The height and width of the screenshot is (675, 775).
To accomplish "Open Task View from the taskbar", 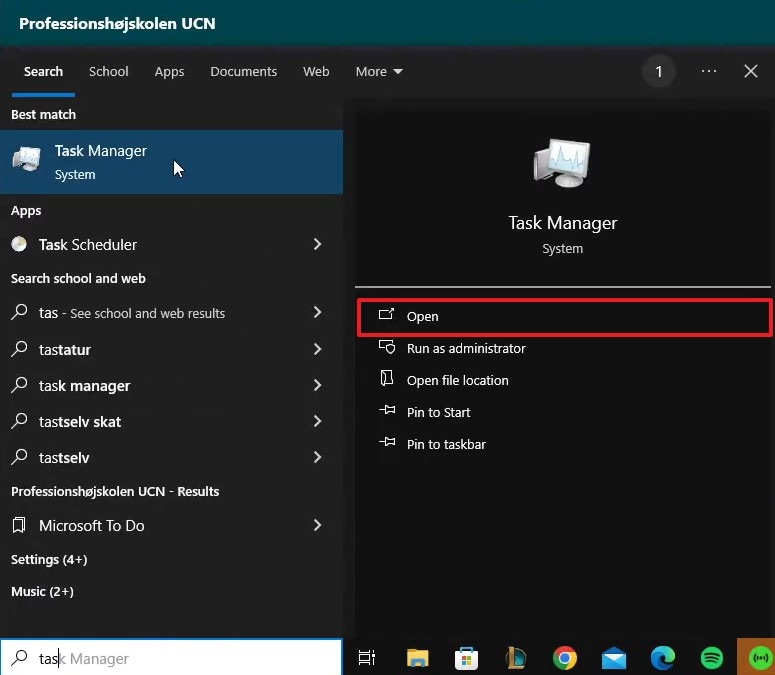I will [x=367, y=658].
